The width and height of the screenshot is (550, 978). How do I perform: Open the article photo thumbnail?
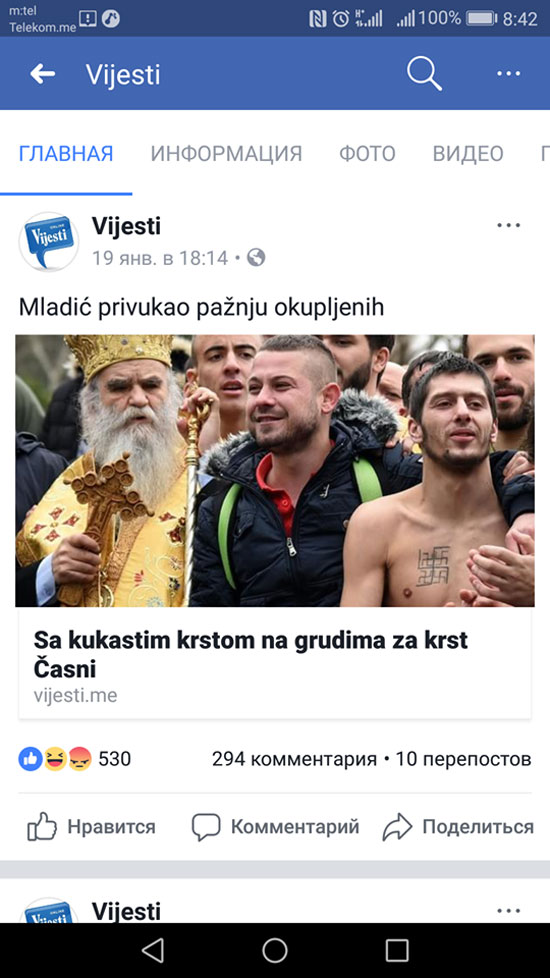pos(275,471)
